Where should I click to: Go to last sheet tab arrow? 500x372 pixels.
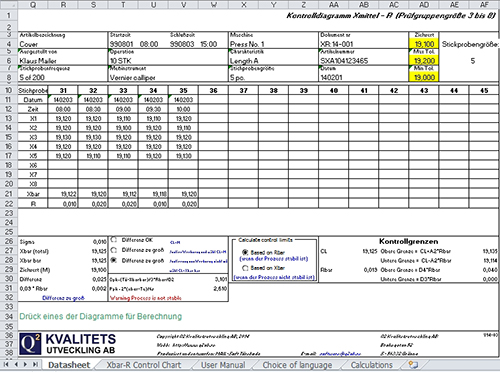point(35,365)
